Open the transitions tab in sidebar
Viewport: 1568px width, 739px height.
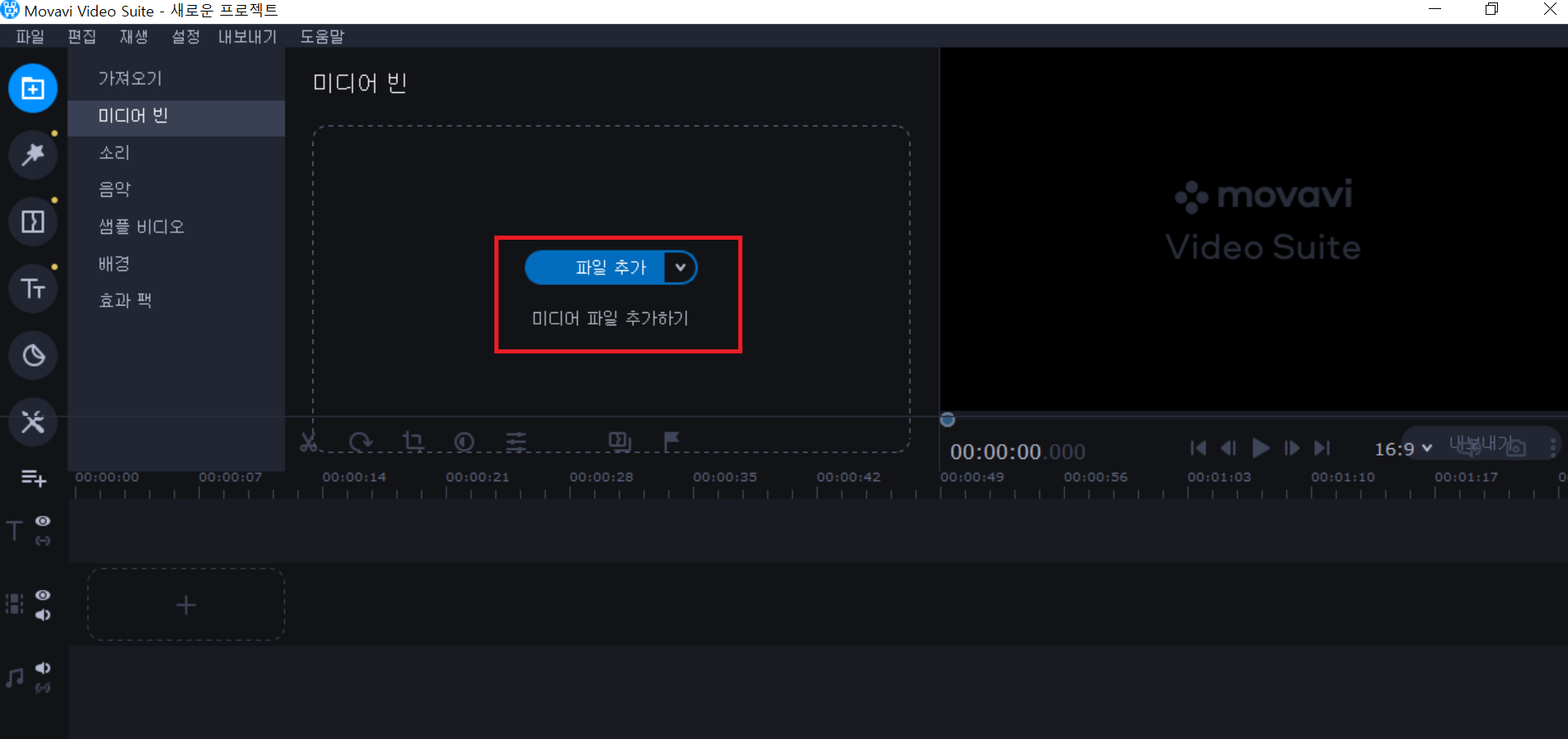pos(33,222)
